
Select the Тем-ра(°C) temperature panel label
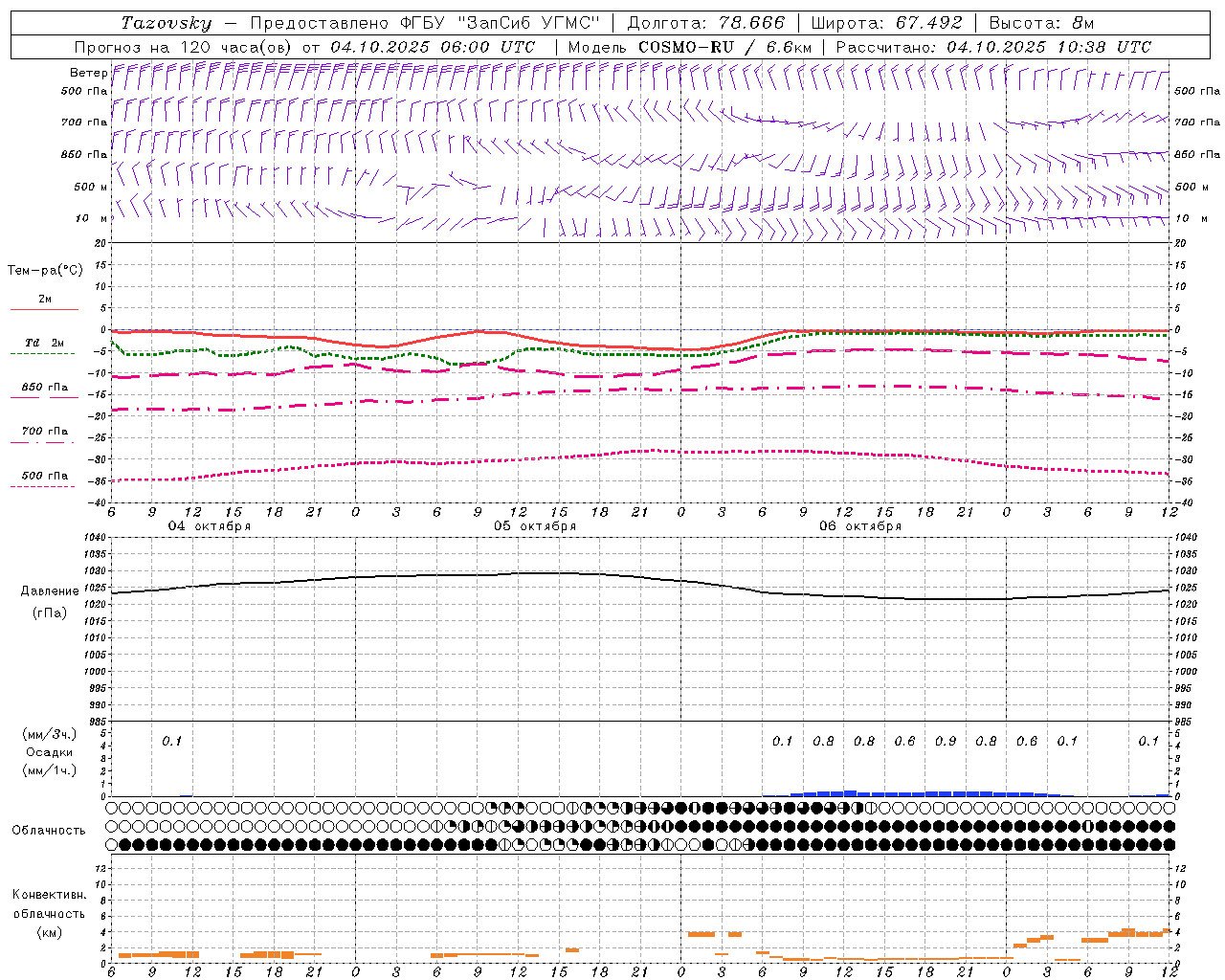coord(45,271)
